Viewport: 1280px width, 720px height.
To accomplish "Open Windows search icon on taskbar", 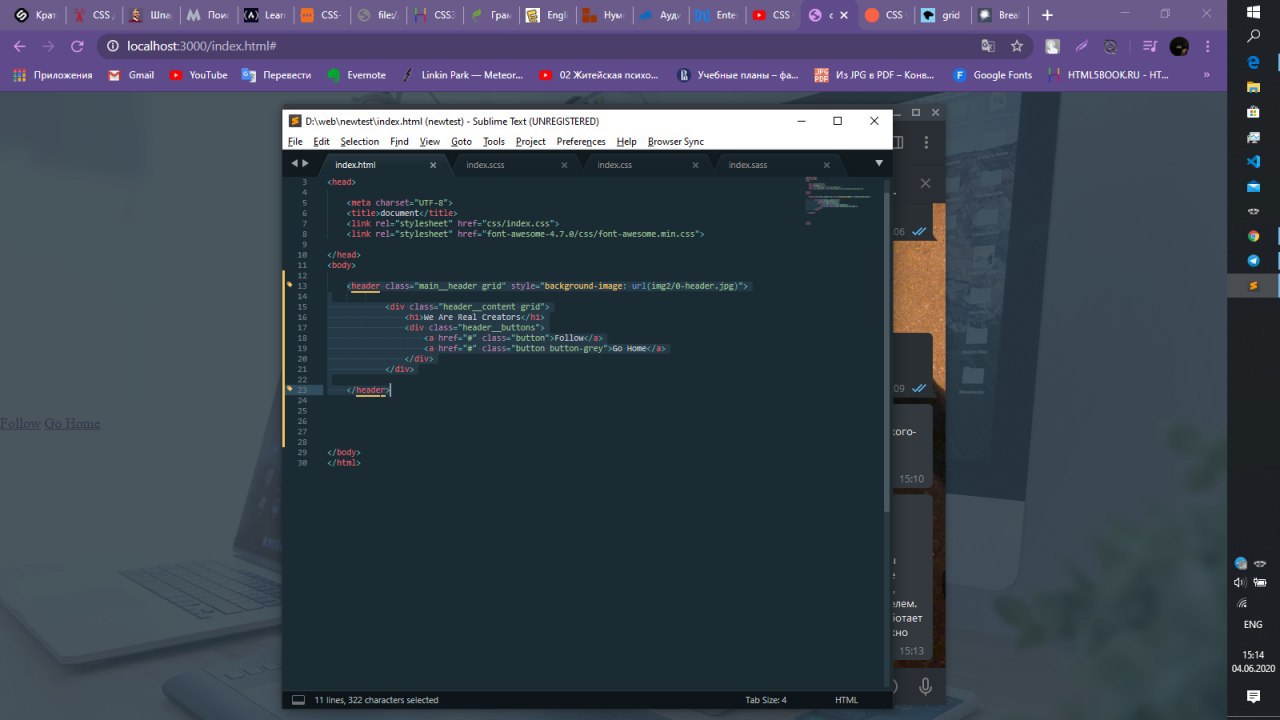I will [x=1253, y=36].
